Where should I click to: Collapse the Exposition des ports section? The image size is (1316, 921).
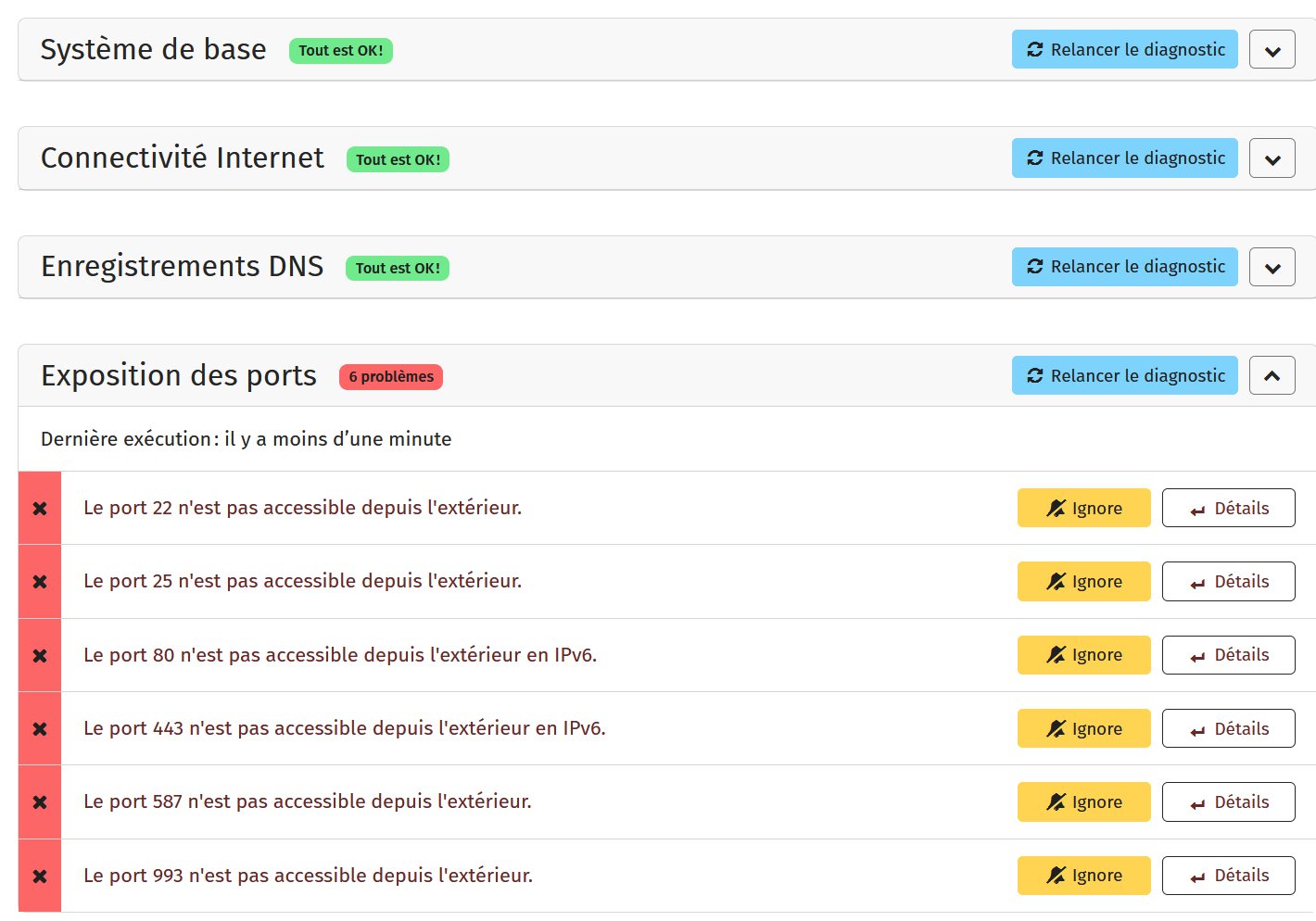point(1272,375)
